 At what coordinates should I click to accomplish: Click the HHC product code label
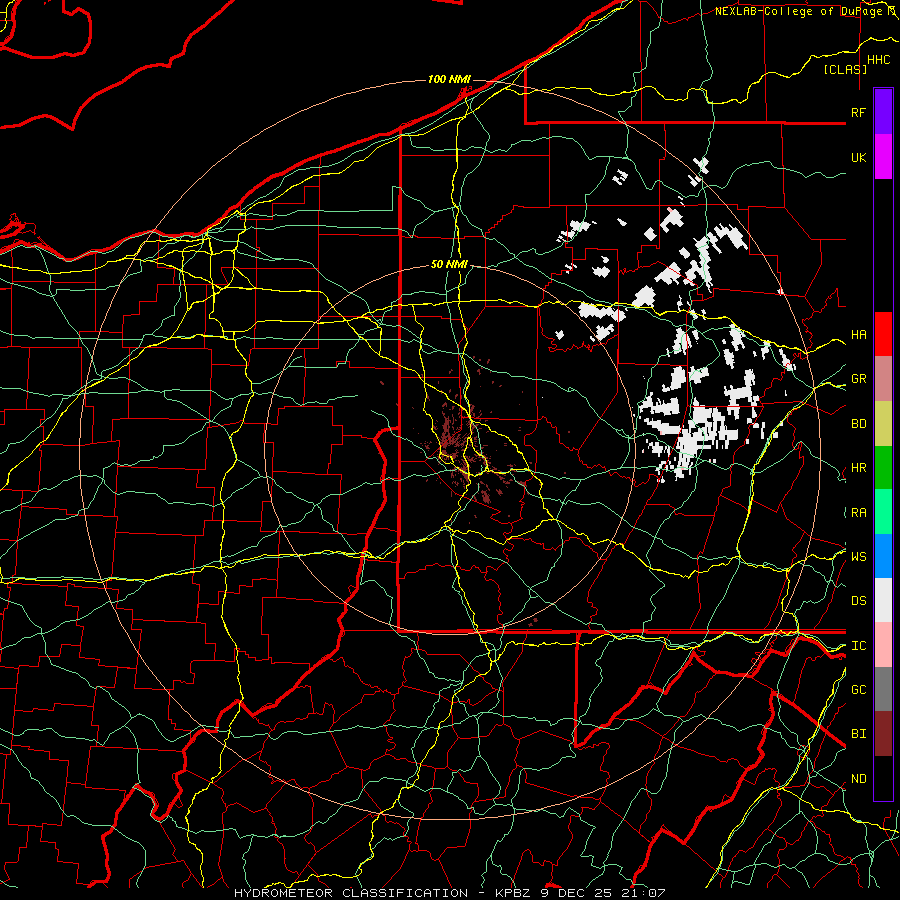click(x=878, y=60)
